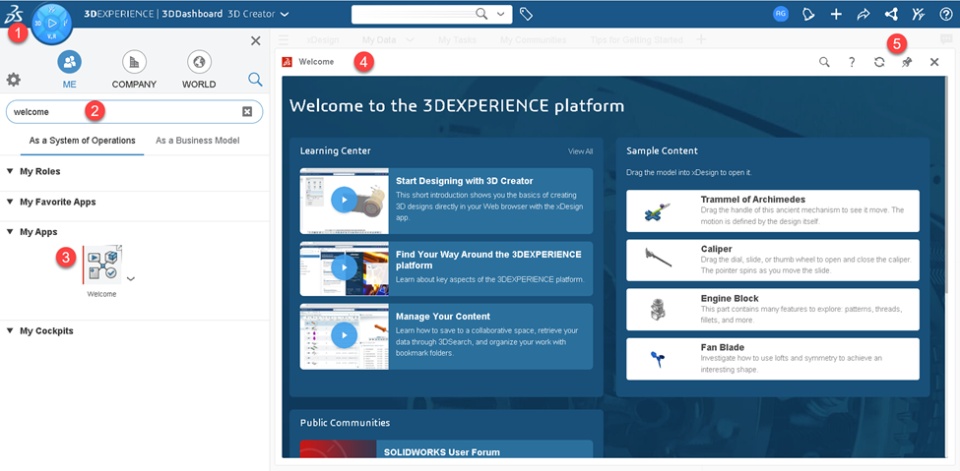Switch to As a Business Model tab
The width and height of the screenshot is (960, 471).
(x=197, y=140)
